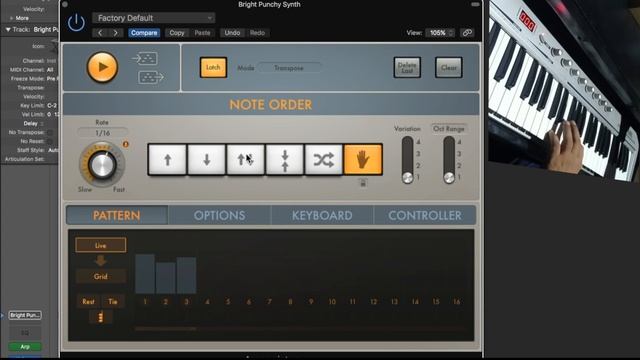Viewport: 640px width, 360px height.
Task: Click the Variation slider handle
Action: click(x=407, y=178)
